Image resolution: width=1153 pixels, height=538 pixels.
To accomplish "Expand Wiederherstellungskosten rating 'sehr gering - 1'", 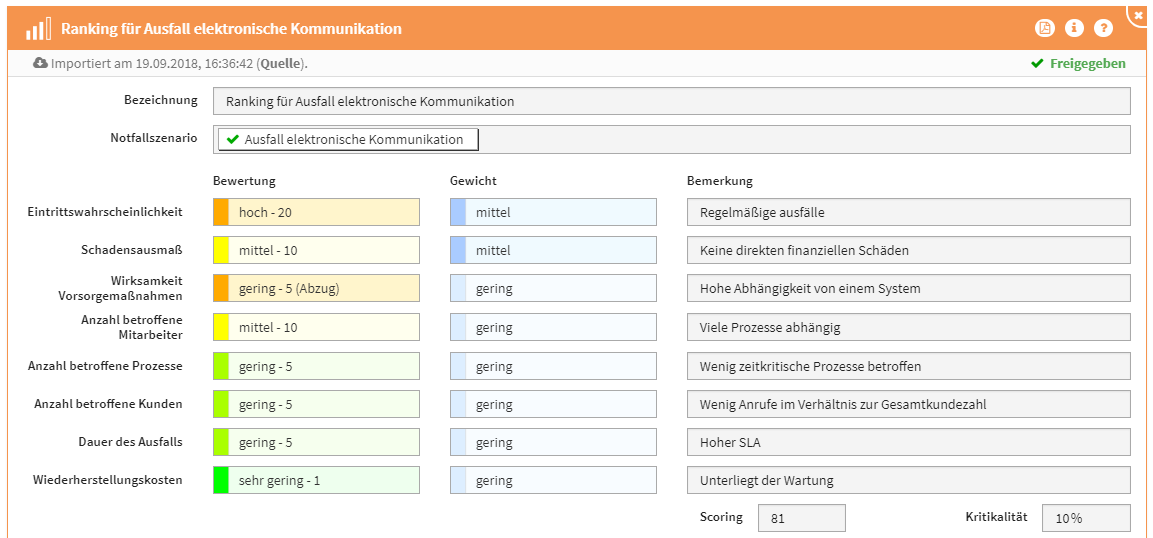I will click(x=316, y=480).
